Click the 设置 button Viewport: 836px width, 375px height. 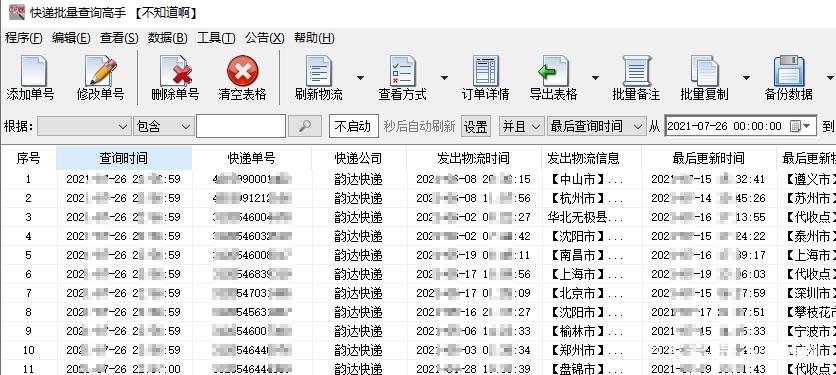[x=476, y=126]
